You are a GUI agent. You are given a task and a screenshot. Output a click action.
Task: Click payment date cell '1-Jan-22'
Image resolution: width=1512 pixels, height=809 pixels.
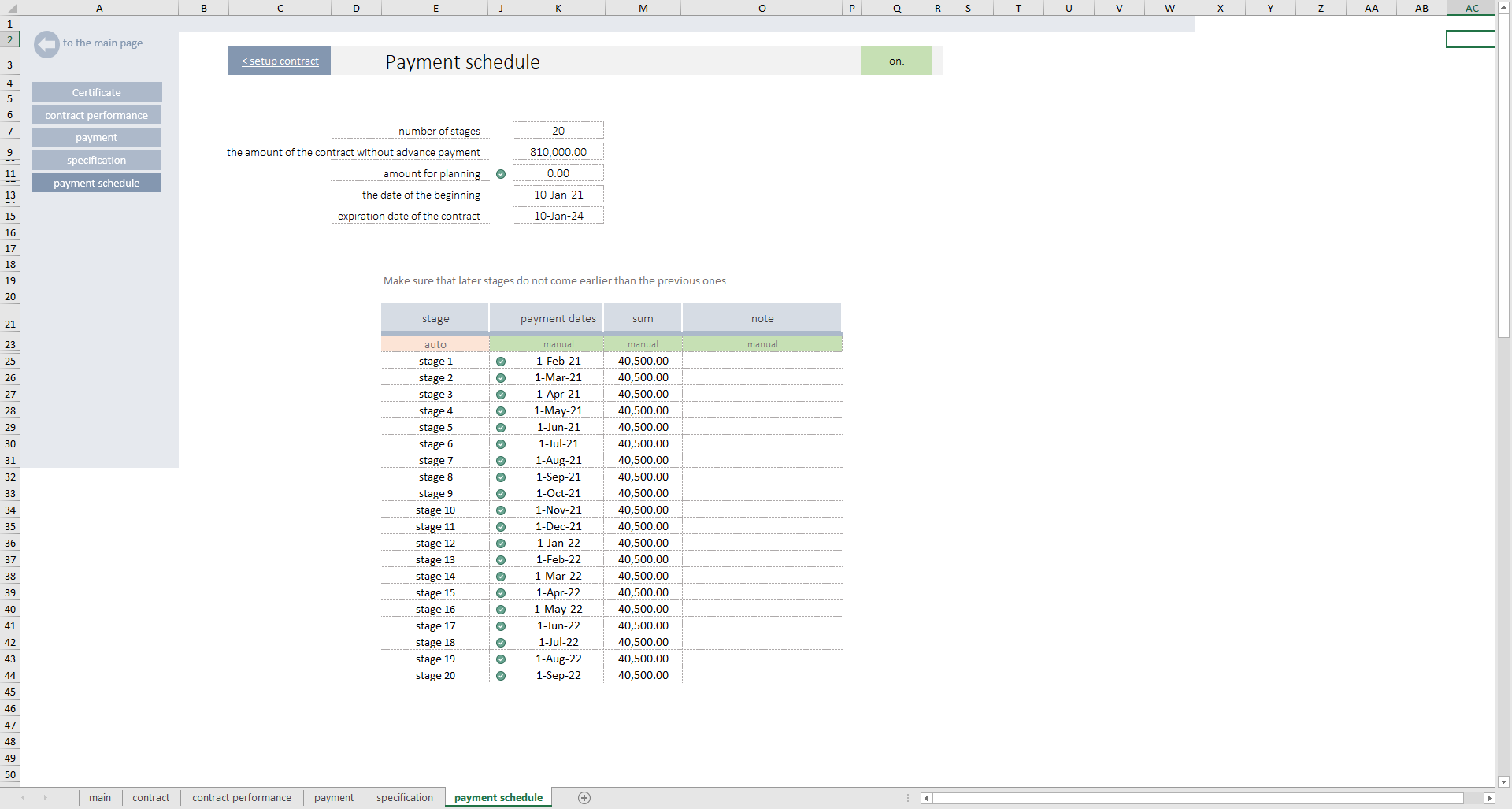coord(558,544)
